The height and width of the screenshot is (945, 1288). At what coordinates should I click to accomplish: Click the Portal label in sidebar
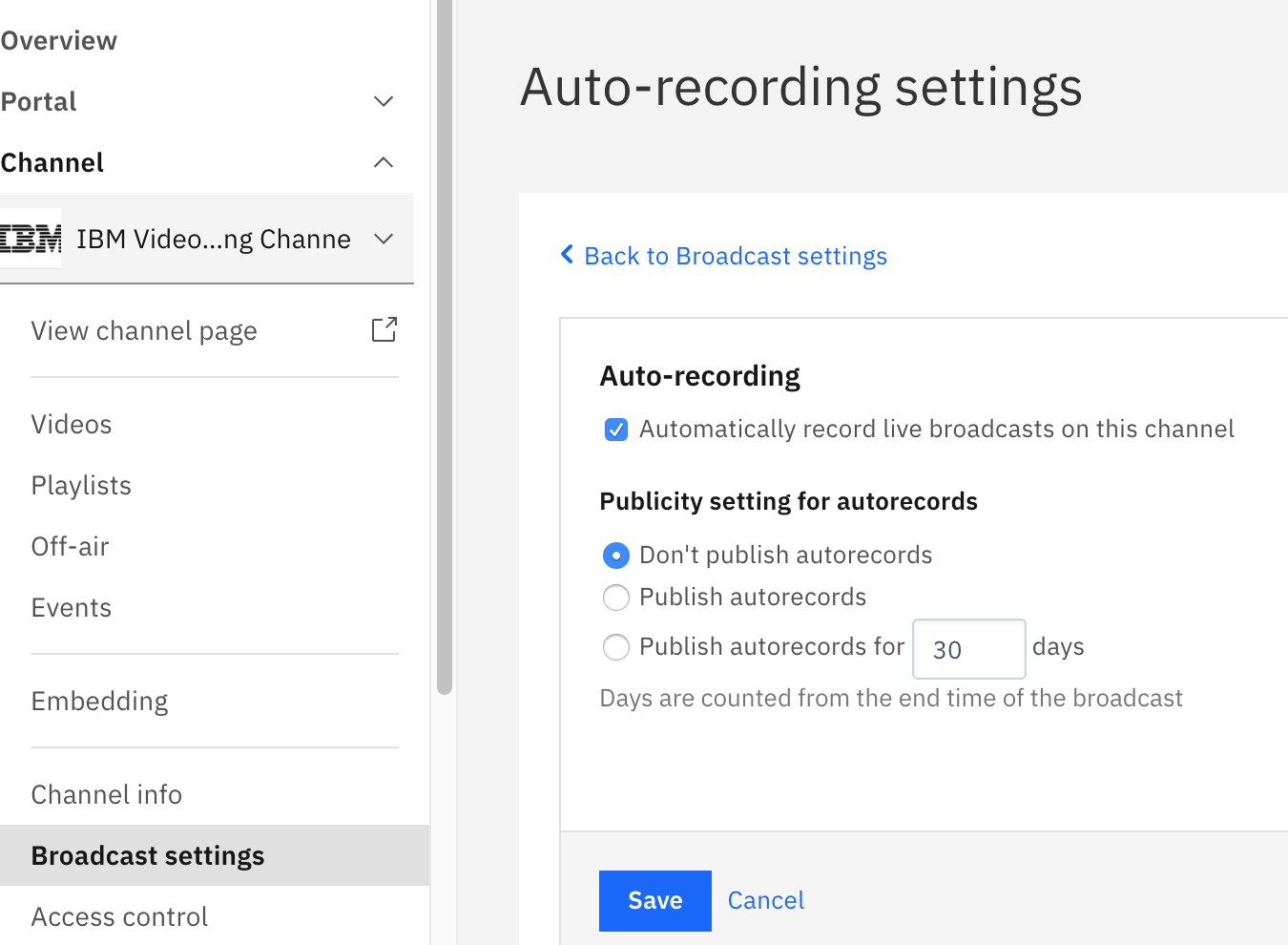[x=38, y=101]
